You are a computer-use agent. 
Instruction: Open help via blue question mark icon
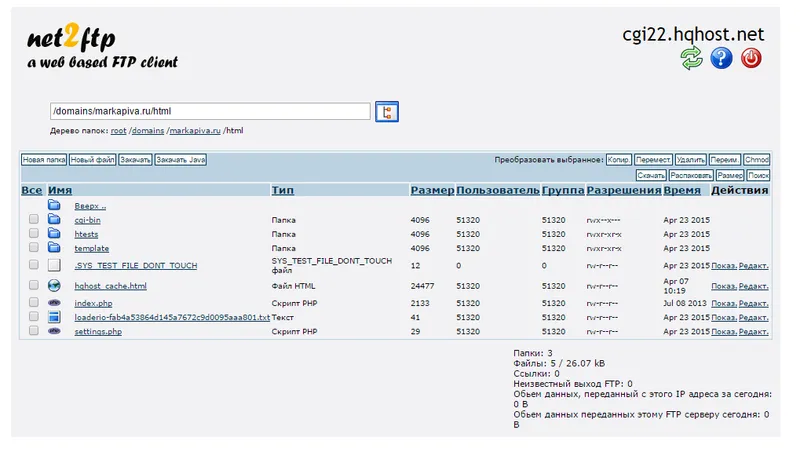(x=721, y=58)
